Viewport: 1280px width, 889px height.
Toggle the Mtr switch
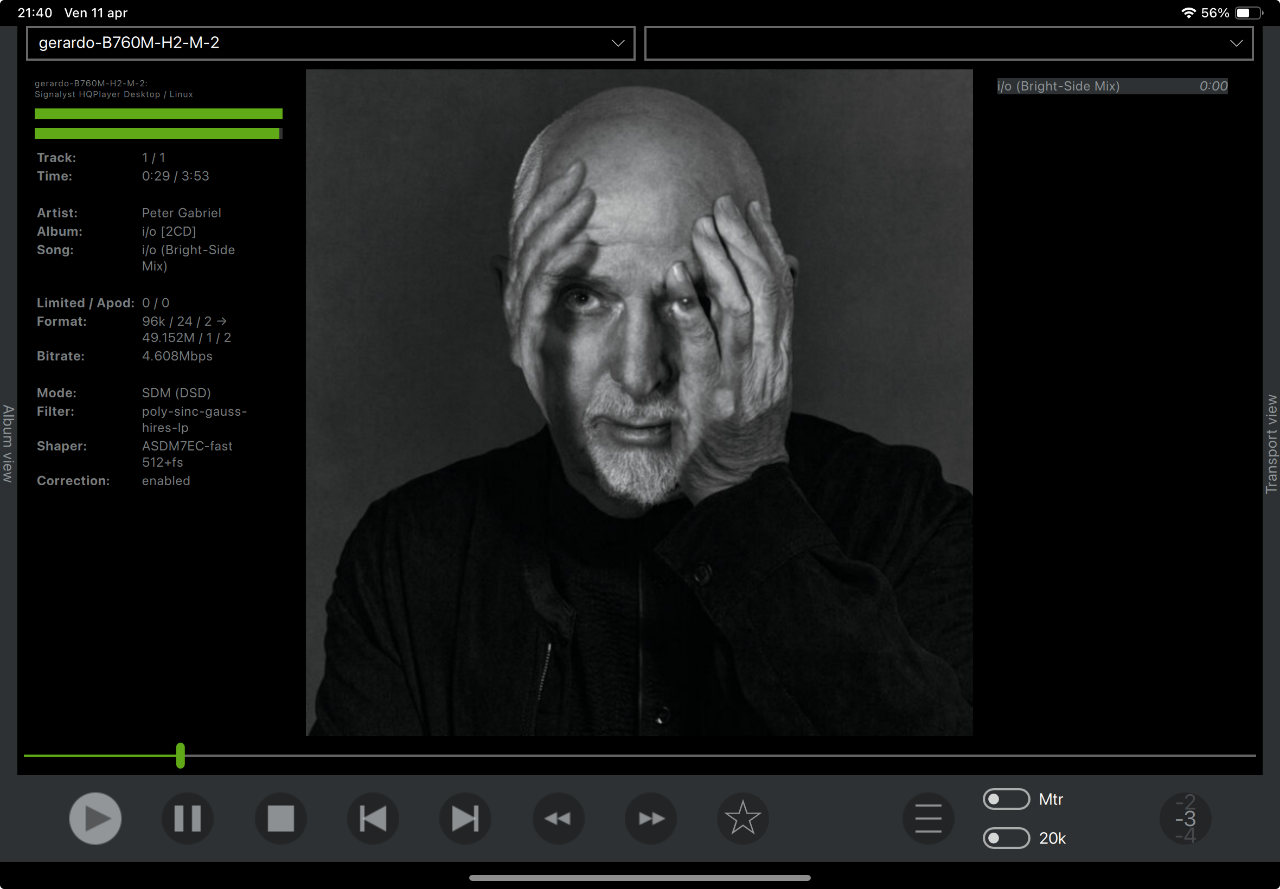[x=1007, y=799]
